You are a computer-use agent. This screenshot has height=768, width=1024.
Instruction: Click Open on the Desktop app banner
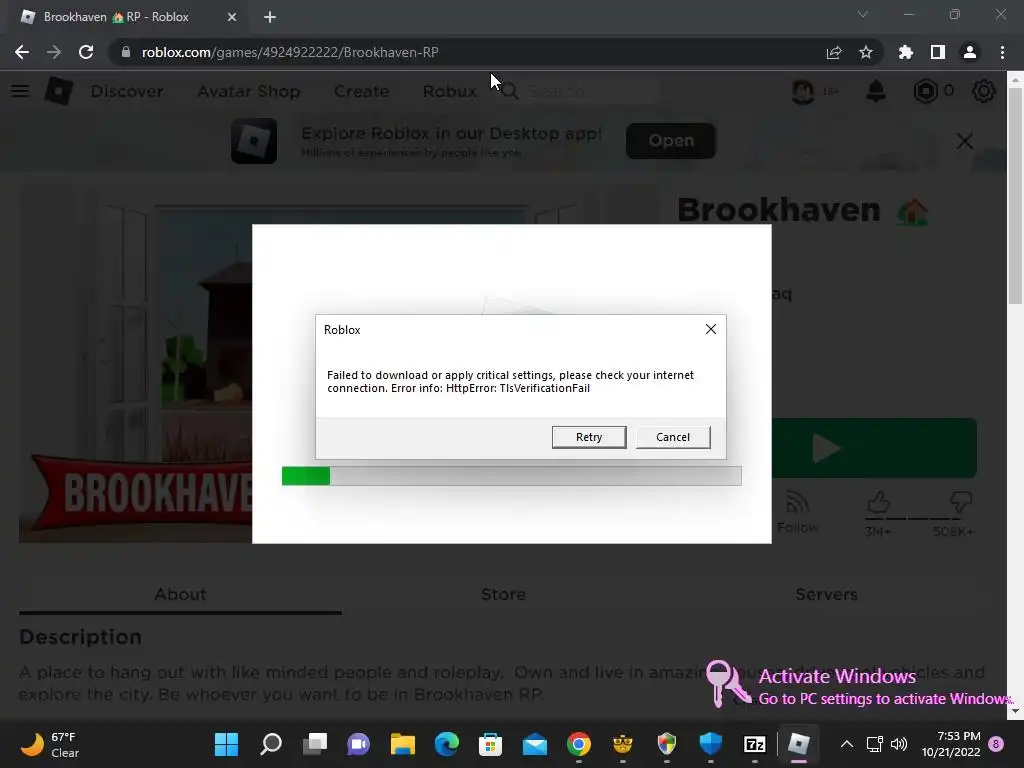pyautogui.click(x=671, y=140)
